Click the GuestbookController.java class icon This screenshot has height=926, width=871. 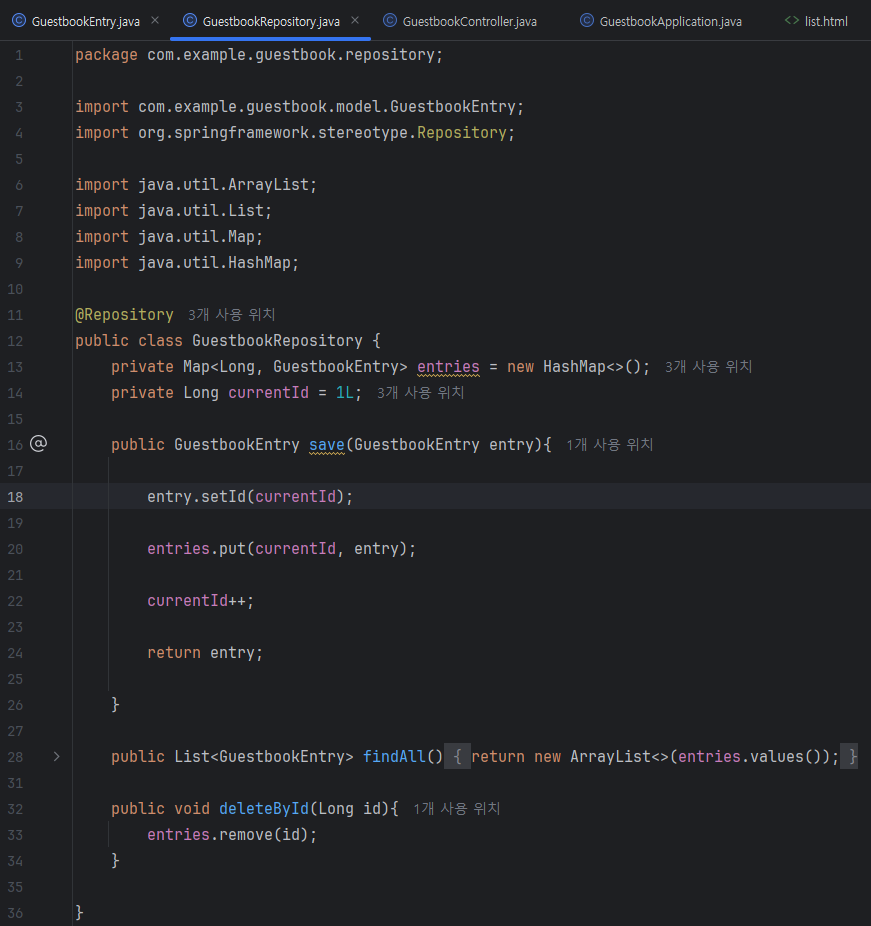(390, 21)
